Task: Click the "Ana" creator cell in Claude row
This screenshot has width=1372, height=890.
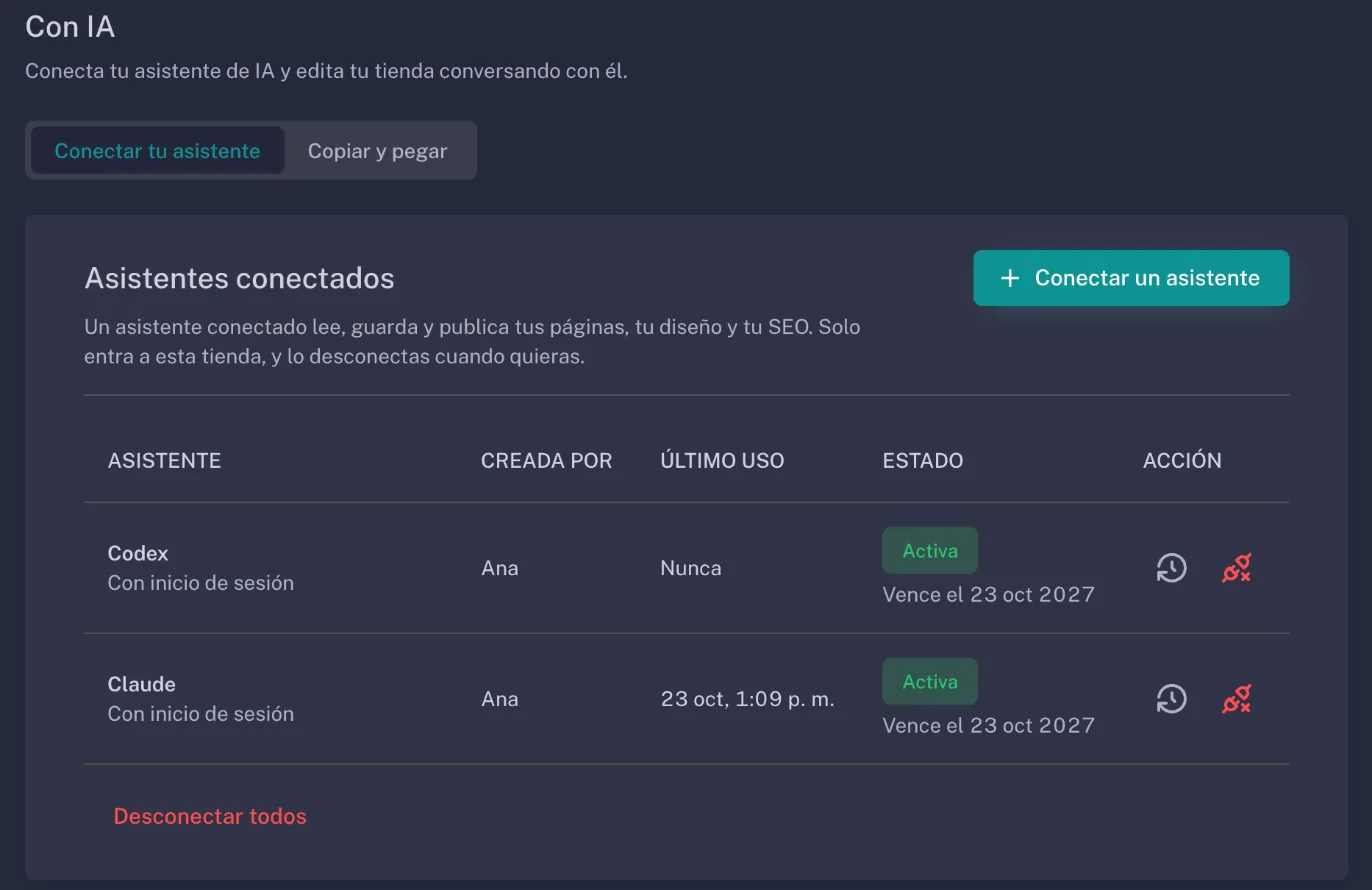Action: click(500, 699)
